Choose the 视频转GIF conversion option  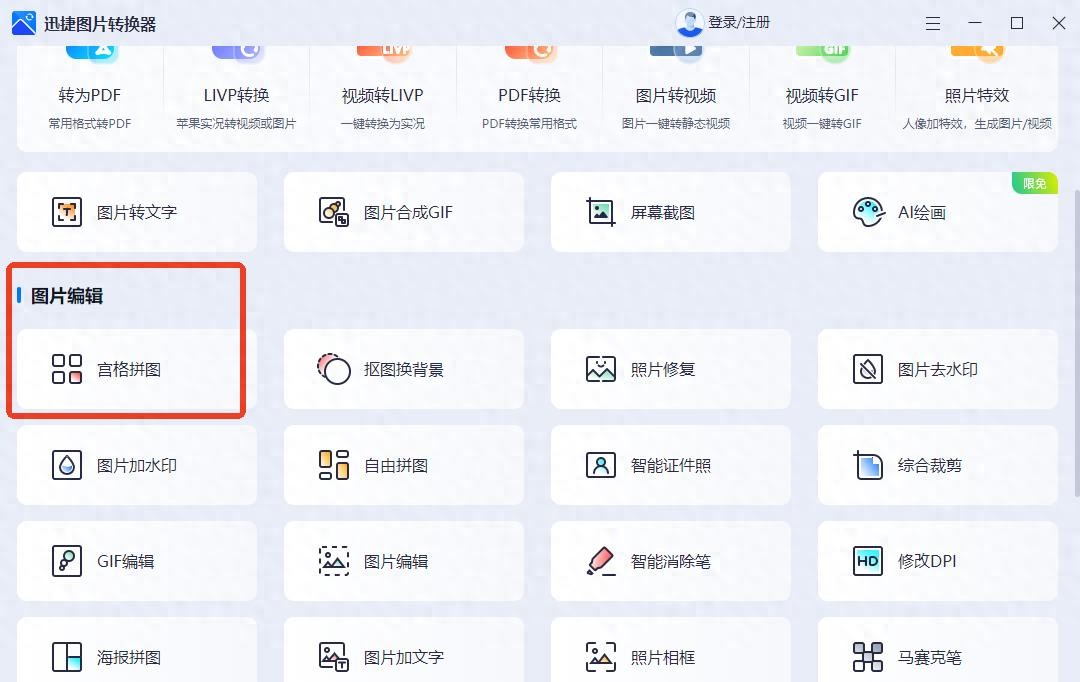point(822,95)
